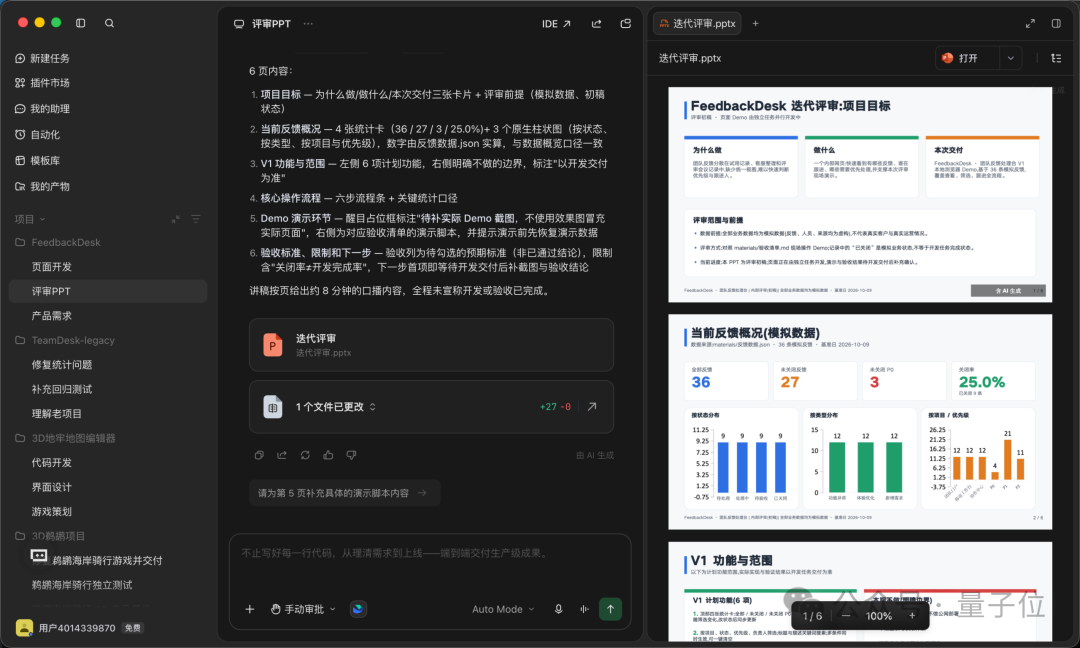
Task: Give a thumbs up to the reply
Action: pyautogui.click(x=329, y=455)
